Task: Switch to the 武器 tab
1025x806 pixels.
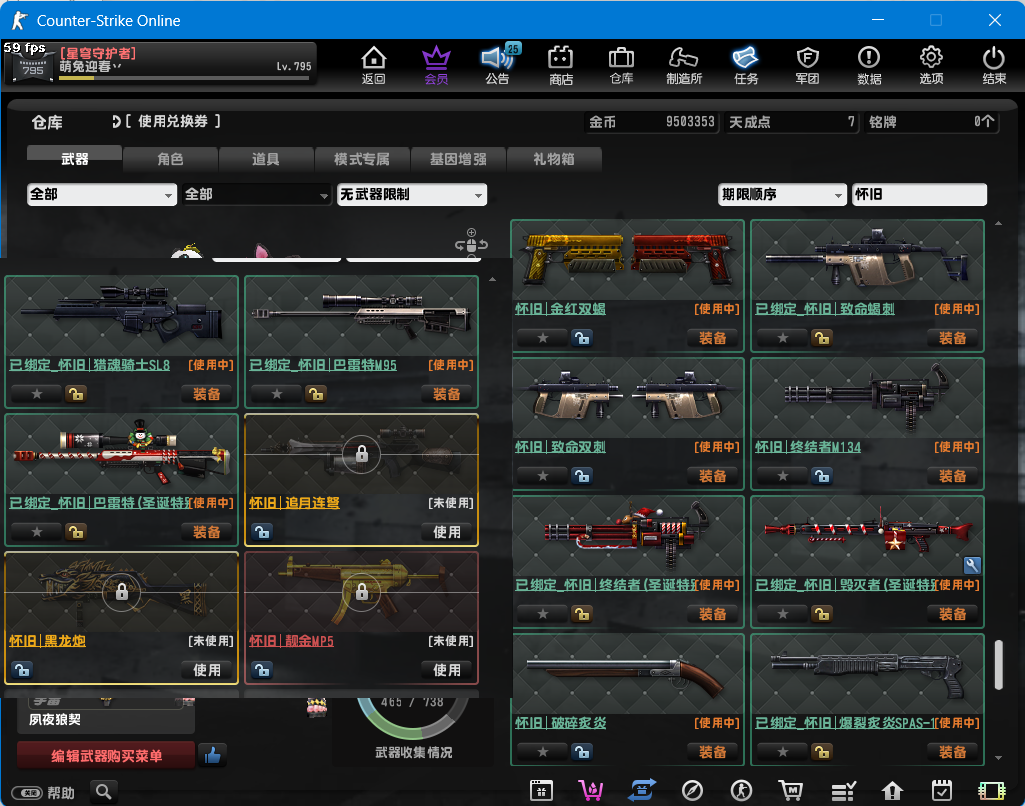Action: coord(75,158)
